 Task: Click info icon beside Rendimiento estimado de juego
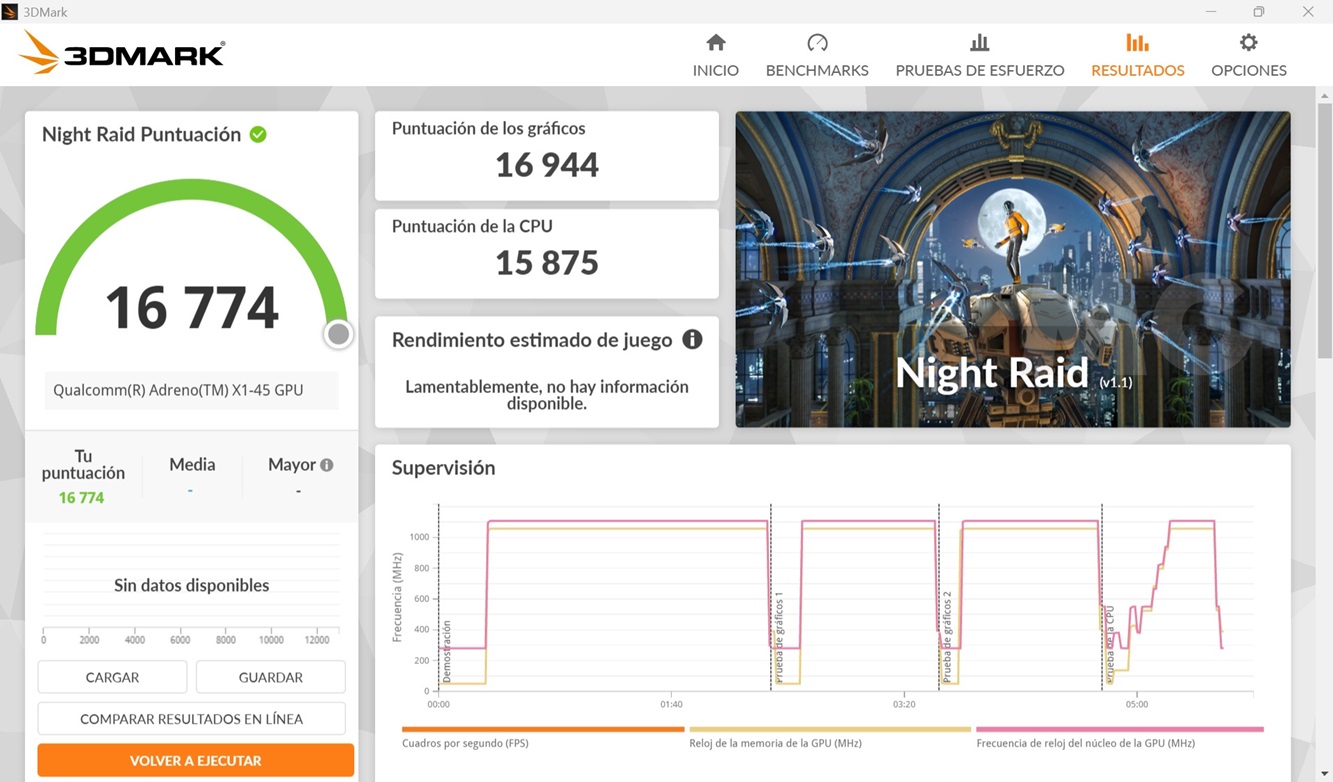tap(692, 340)
